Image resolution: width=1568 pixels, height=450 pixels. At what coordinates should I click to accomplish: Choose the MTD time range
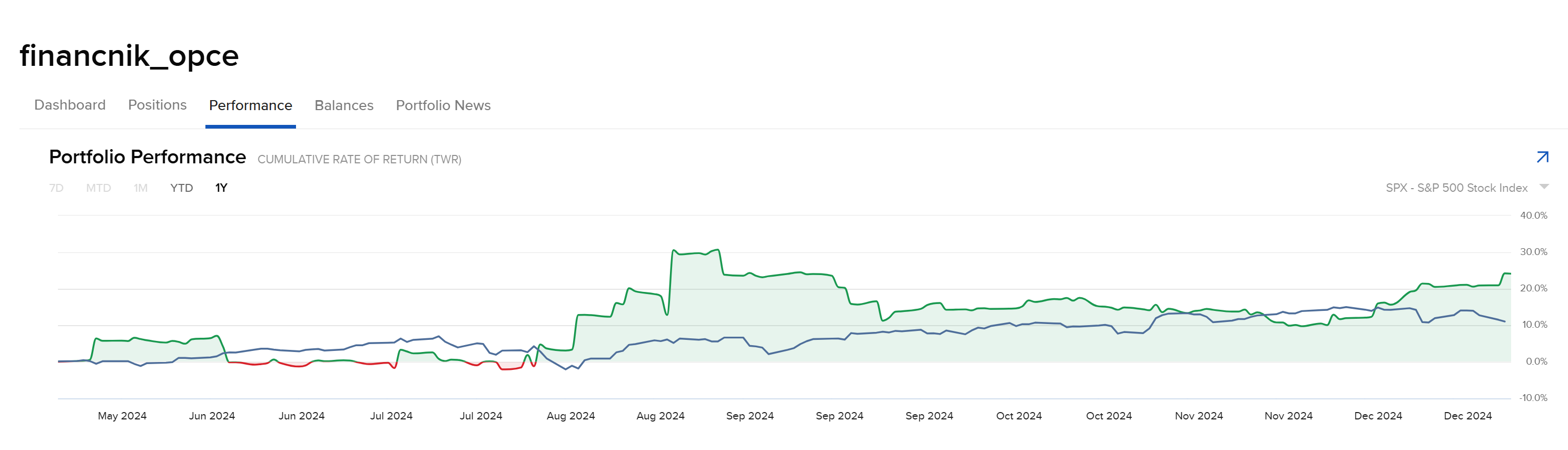[x=98, y=188]
